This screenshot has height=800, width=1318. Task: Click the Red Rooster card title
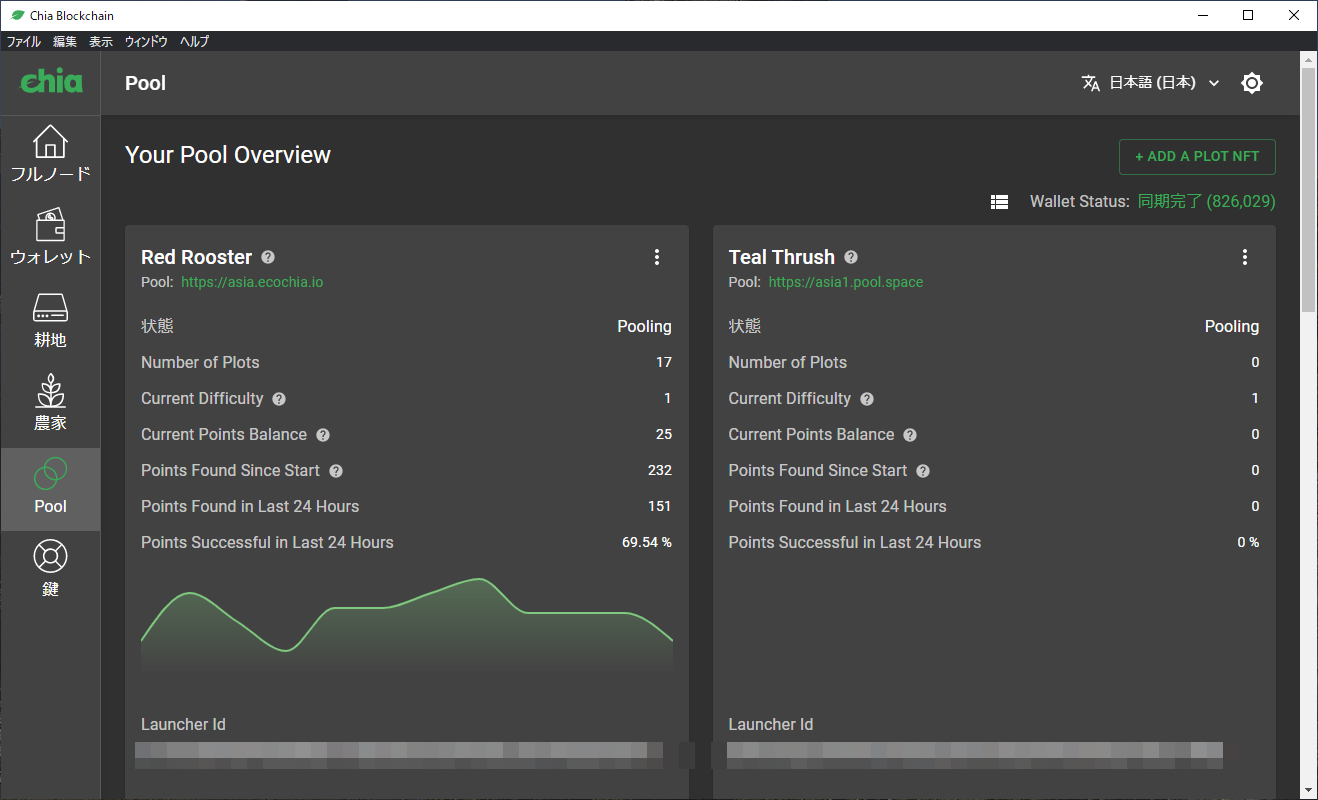click(x=197, y=257)
